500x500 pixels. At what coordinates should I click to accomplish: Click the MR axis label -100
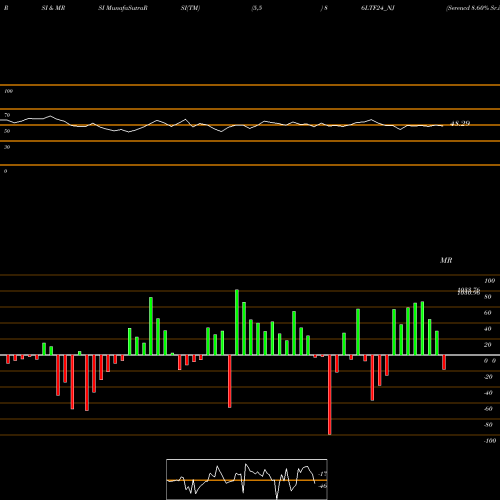point(490,441)
